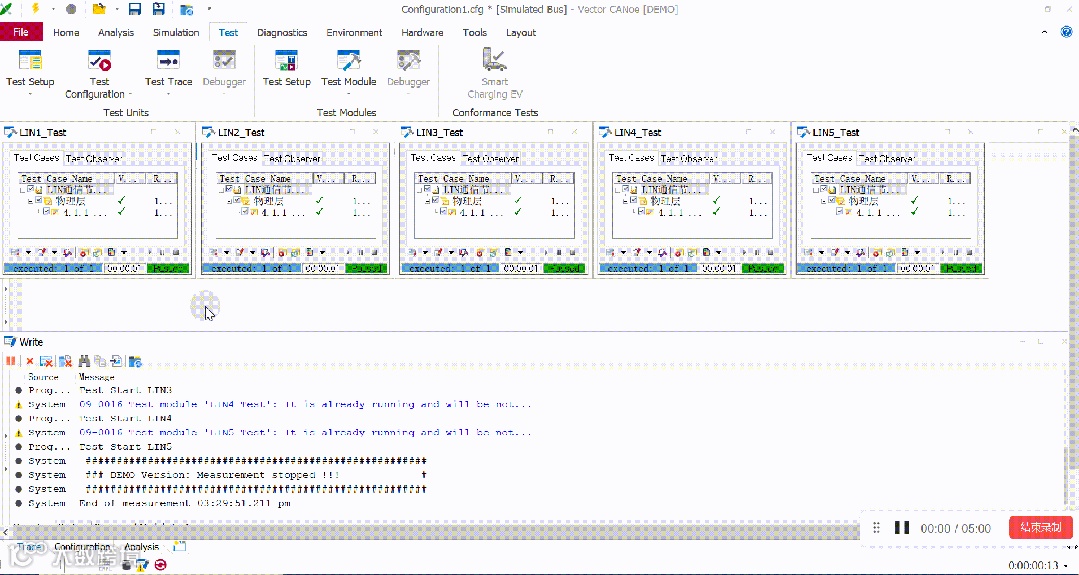Click the Message column header in Write window
This screenshot has height=575, width=1079.
pos(96,377)
